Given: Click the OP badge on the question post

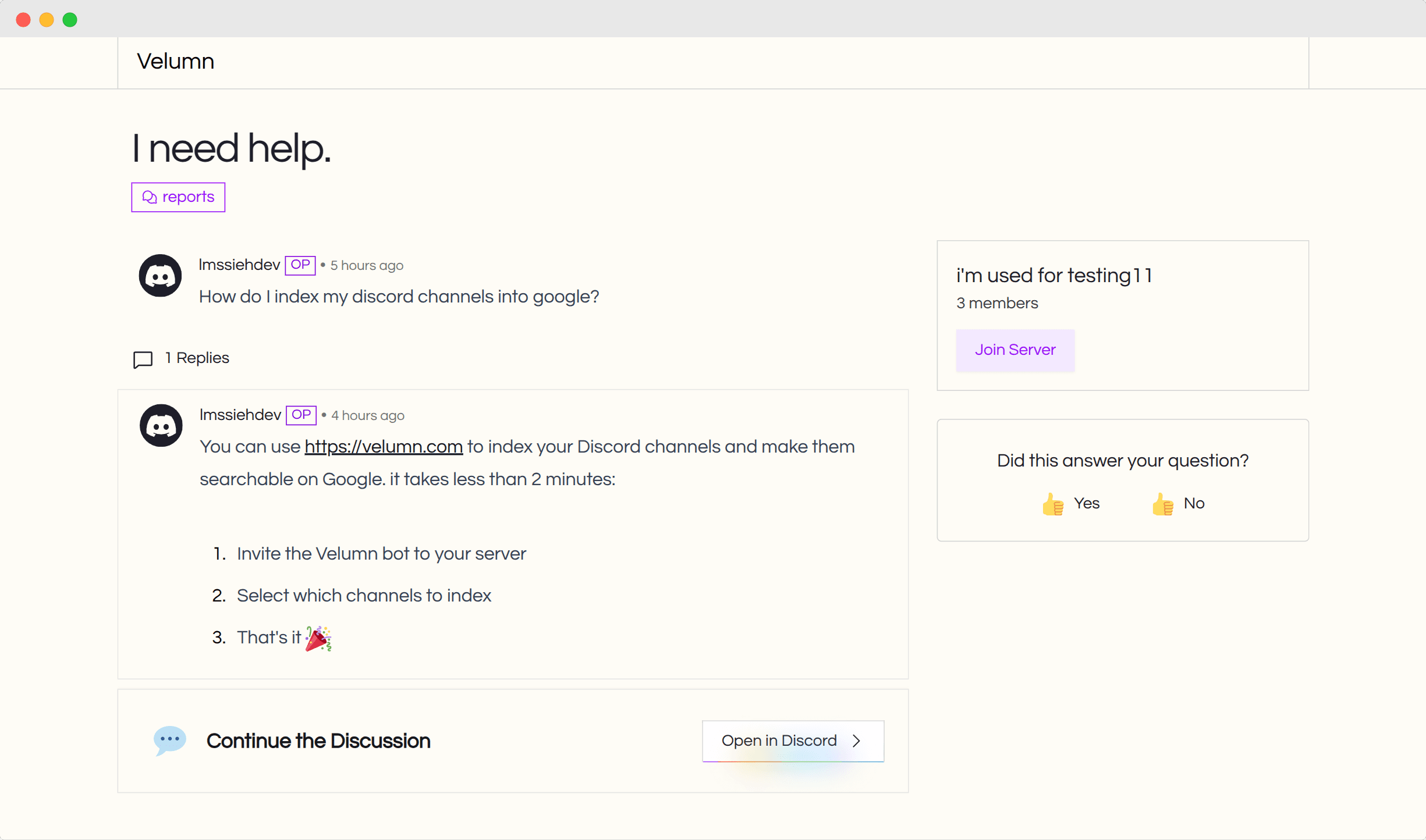Looking at the screenshot, I should tap(300, 265).
